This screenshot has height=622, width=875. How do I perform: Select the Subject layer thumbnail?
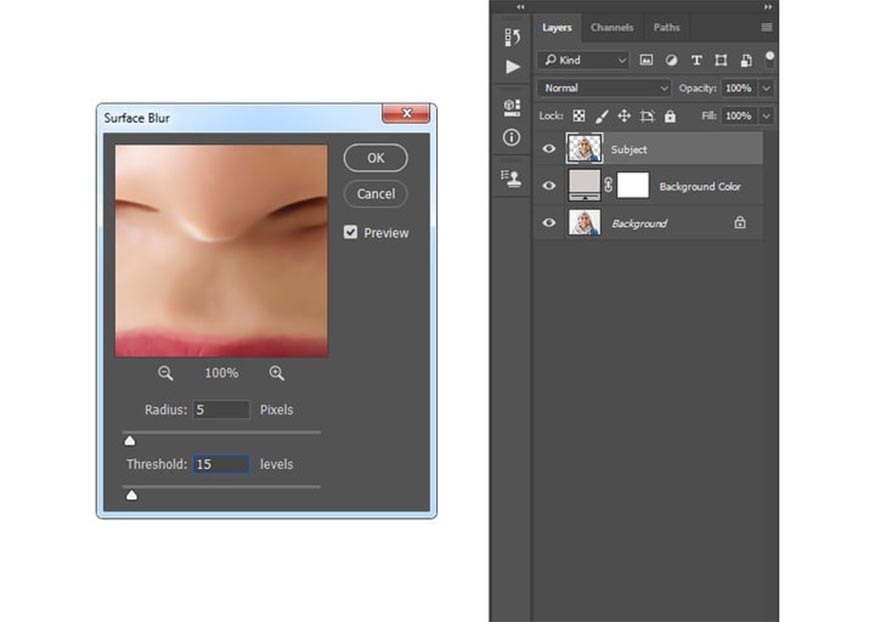point(584,148)
